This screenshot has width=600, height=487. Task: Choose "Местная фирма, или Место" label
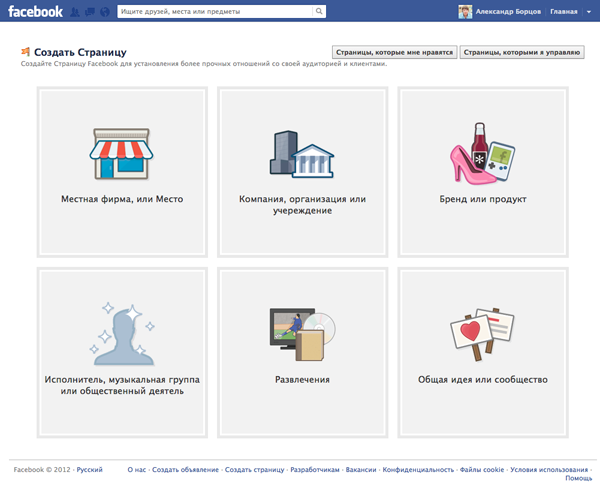[x=122, y=199]
